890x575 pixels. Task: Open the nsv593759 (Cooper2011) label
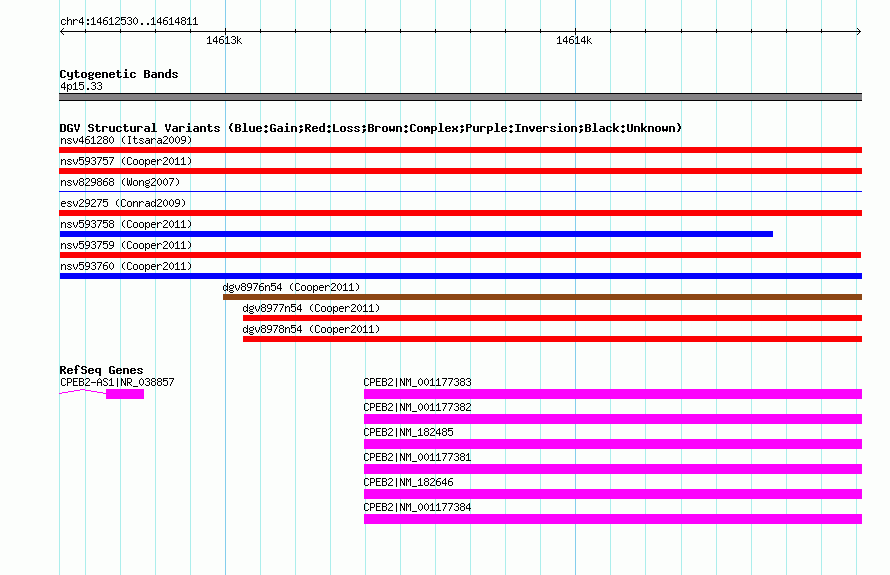point(126,245)
